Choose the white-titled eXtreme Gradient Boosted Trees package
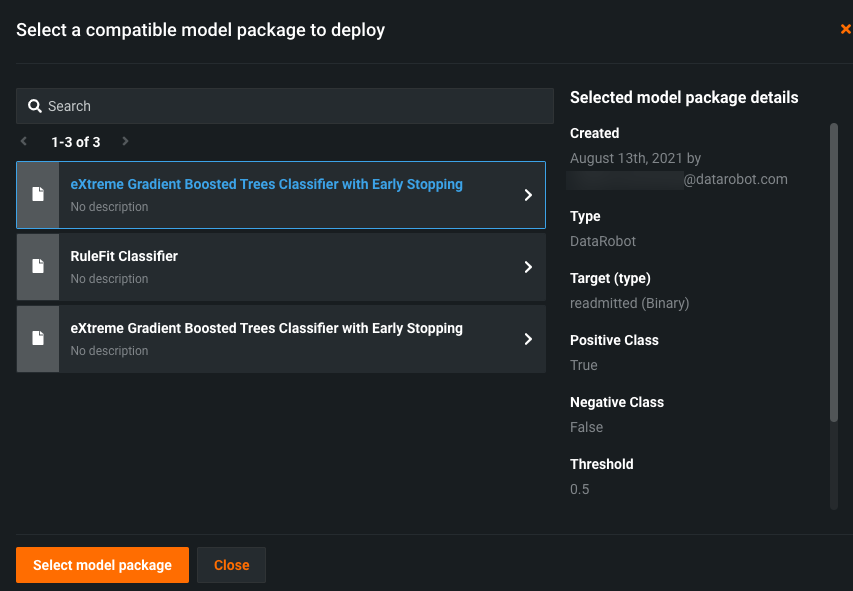The image size is (853, 591). [266, 328]
